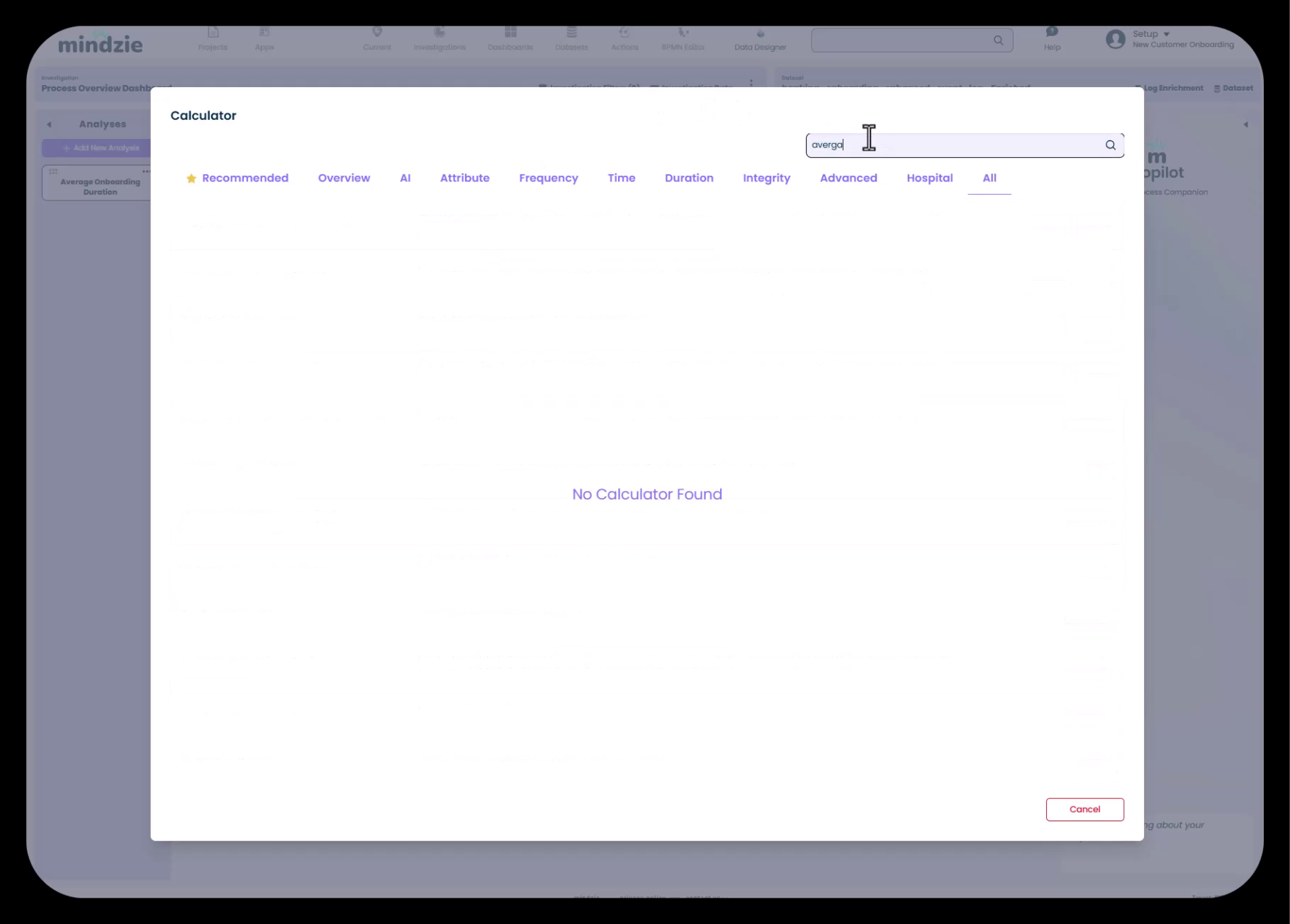1290x924 pixels.
Task: Collapse the right copilot panel arrow
Action: [1245, 125]
